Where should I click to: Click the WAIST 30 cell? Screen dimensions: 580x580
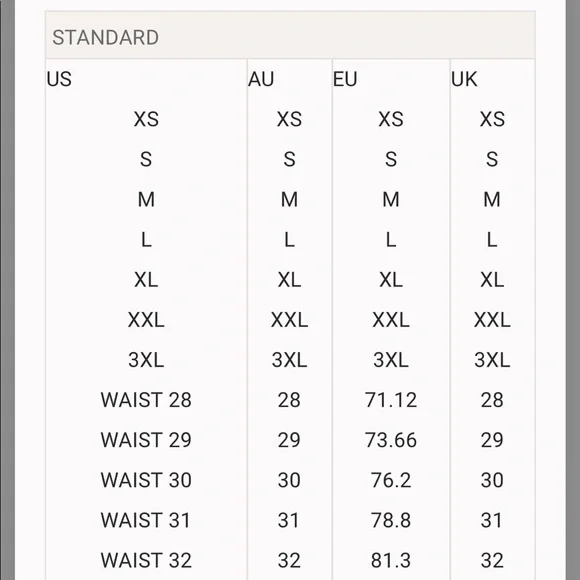tap(146, 480)
